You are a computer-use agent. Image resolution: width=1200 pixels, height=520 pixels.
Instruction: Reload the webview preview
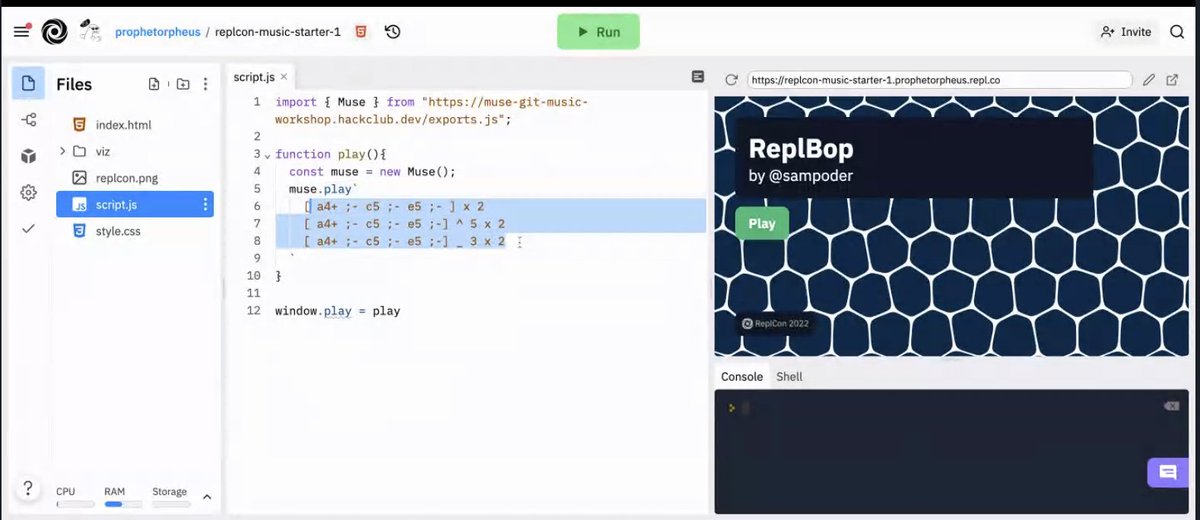tap(731, 80)
